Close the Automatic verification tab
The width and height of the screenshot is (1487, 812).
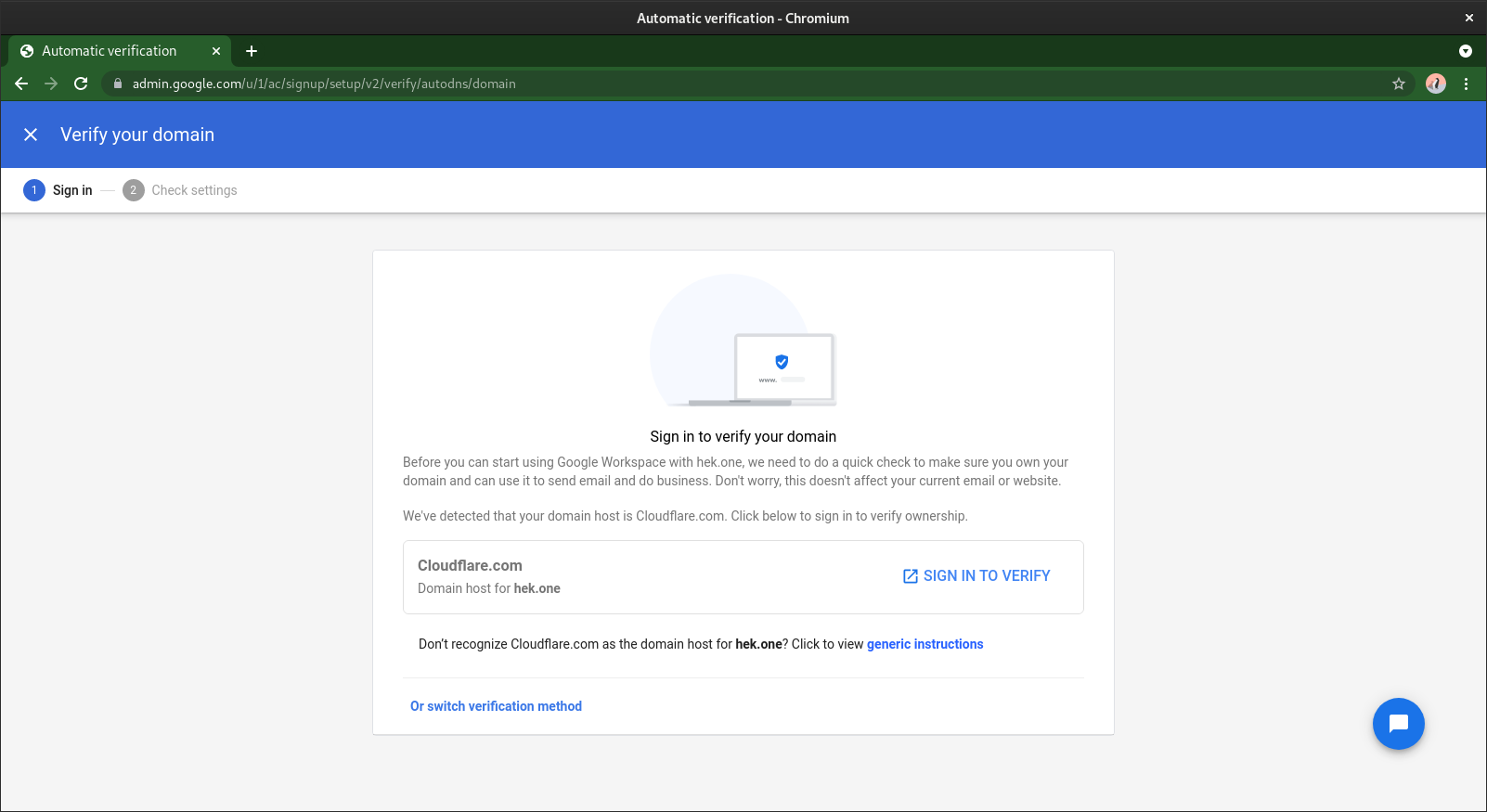tap(216, 51)
